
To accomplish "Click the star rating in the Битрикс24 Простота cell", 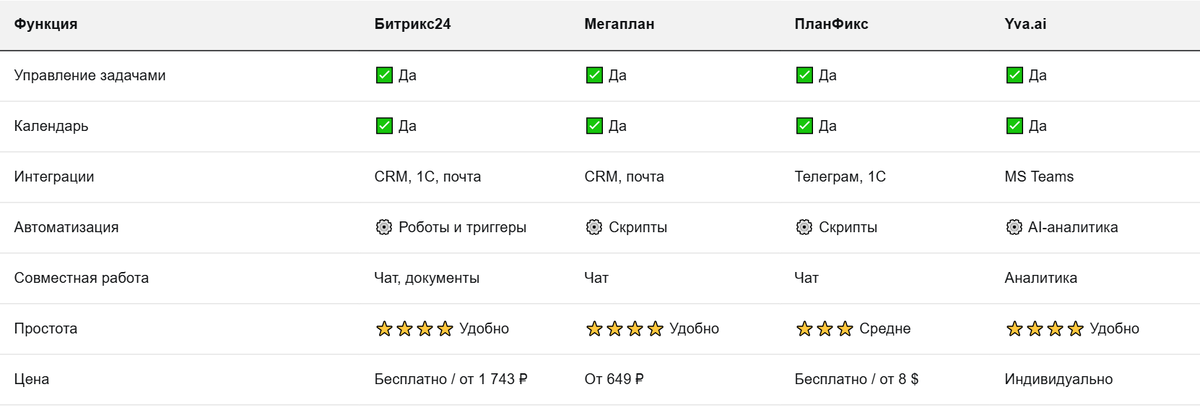I will (414, 329).
